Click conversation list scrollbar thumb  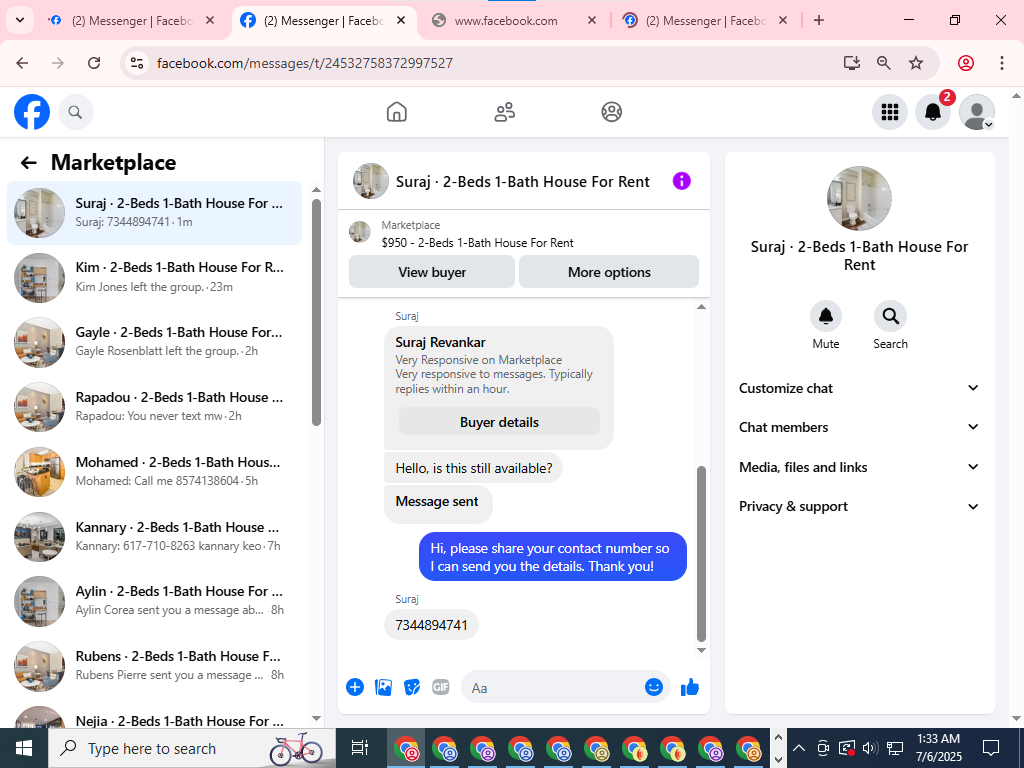pos(316,312)
